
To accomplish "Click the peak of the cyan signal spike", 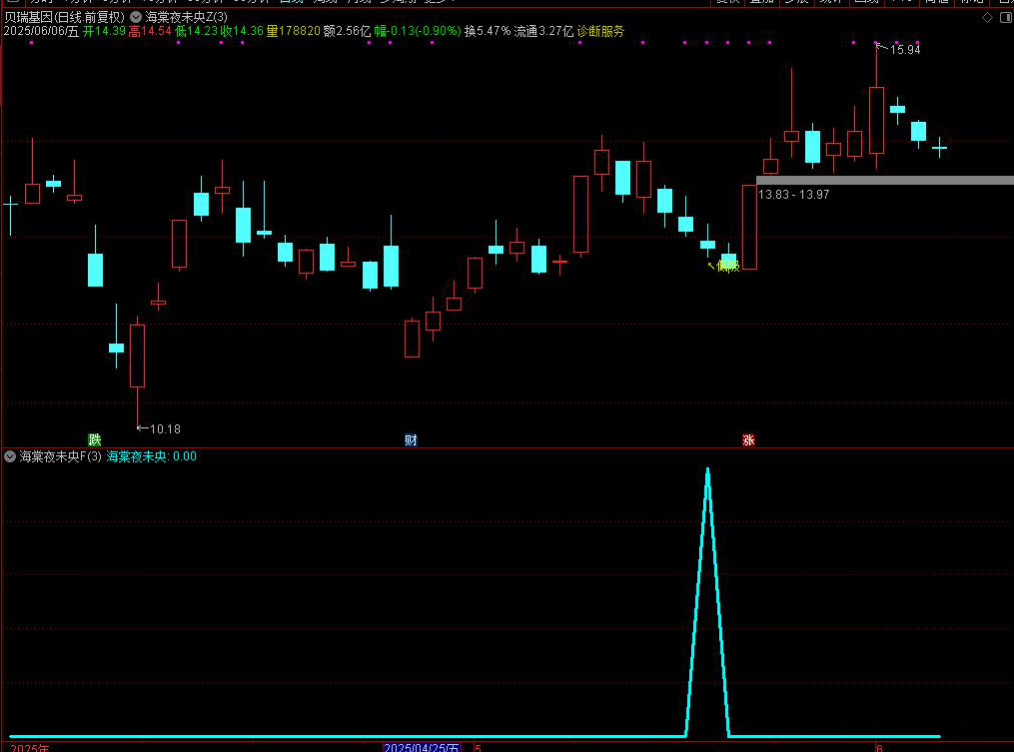I will (708, 469).
